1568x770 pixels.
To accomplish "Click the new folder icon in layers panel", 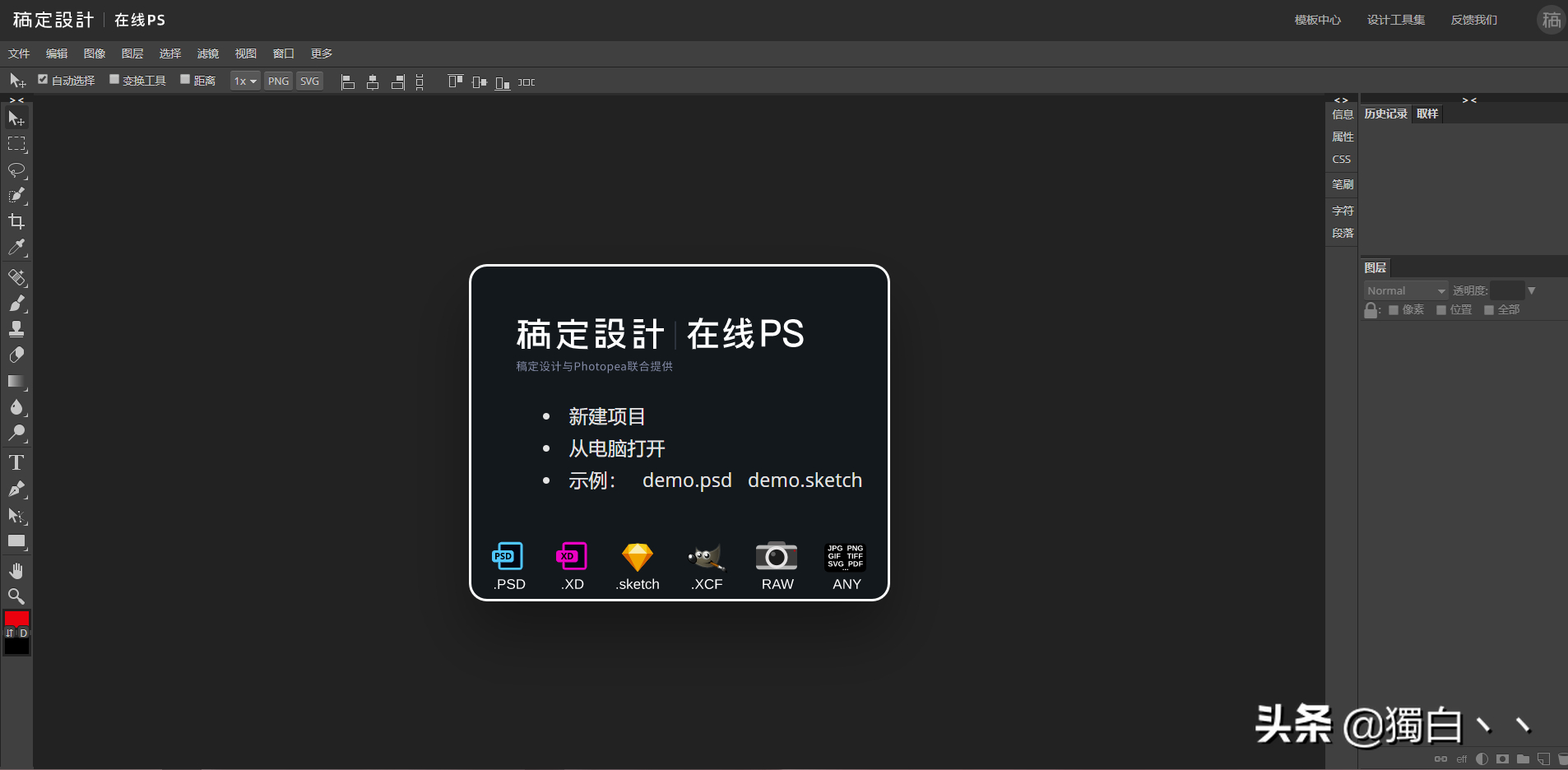I will [x=1523, y=759].
